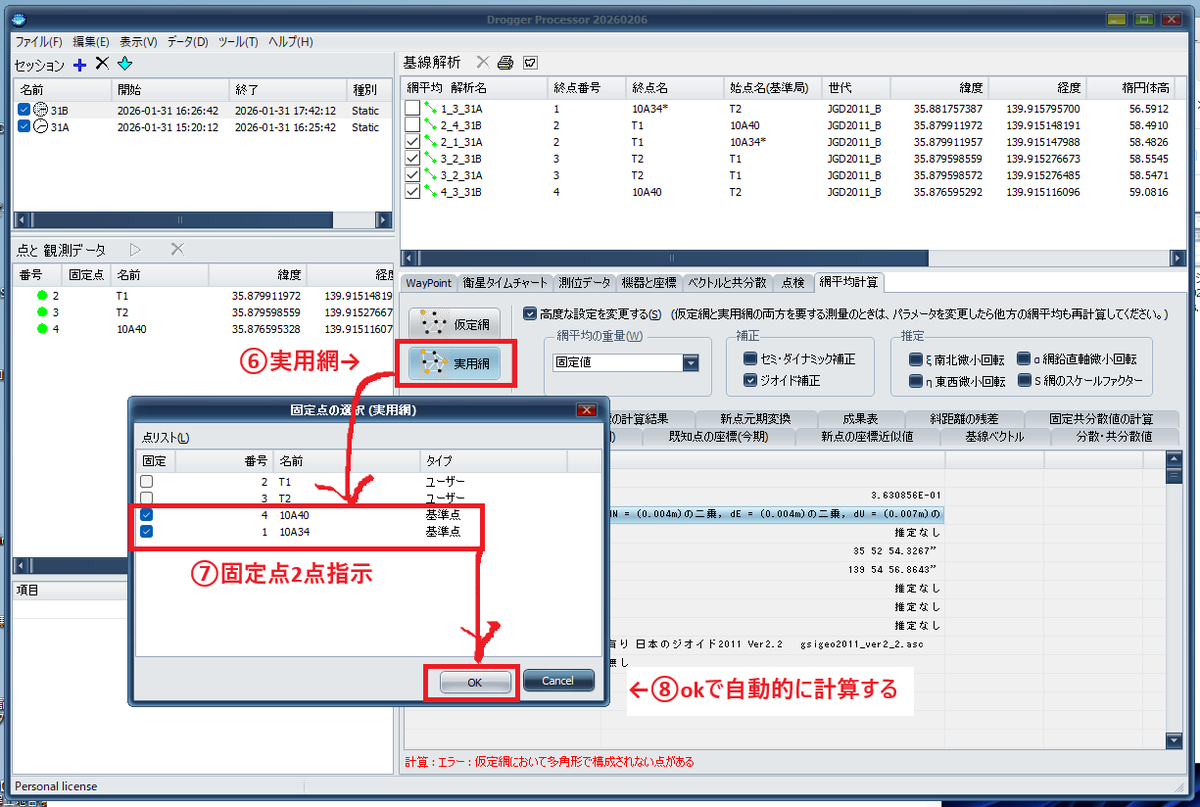The image size is (1200, 807).
Task: Open the 基線ベクトル tab
Action: pyautogui.click(x=994, y=436)
